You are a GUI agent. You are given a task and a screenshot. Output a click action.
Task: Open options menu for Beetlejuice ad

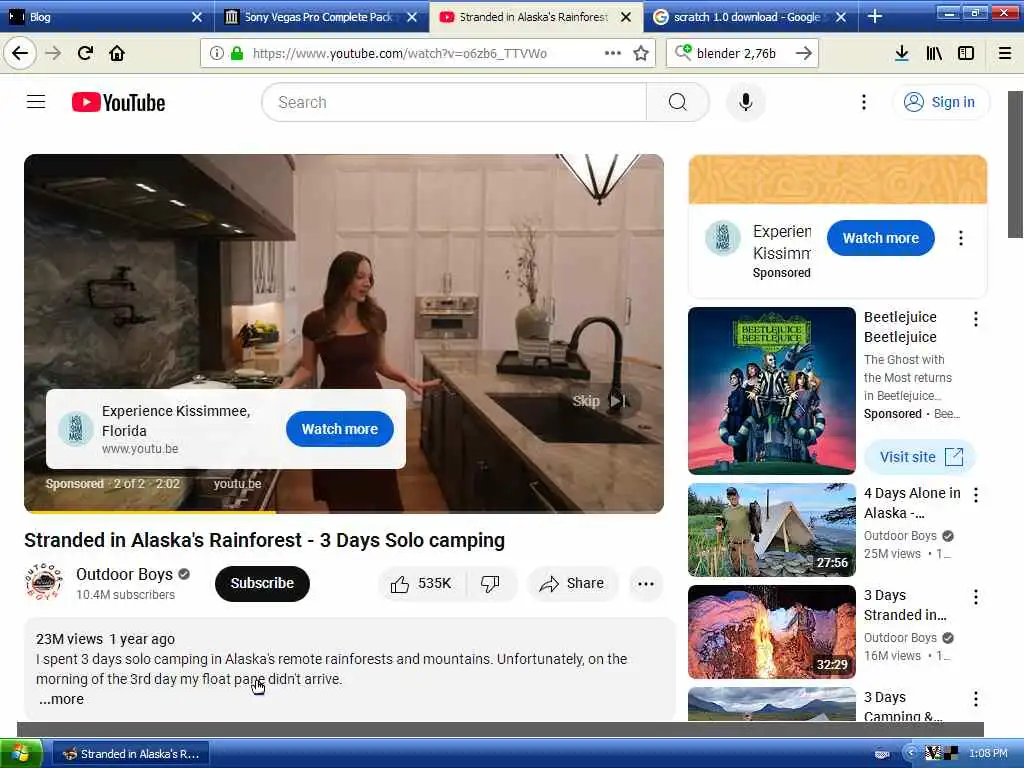(976, 319)
